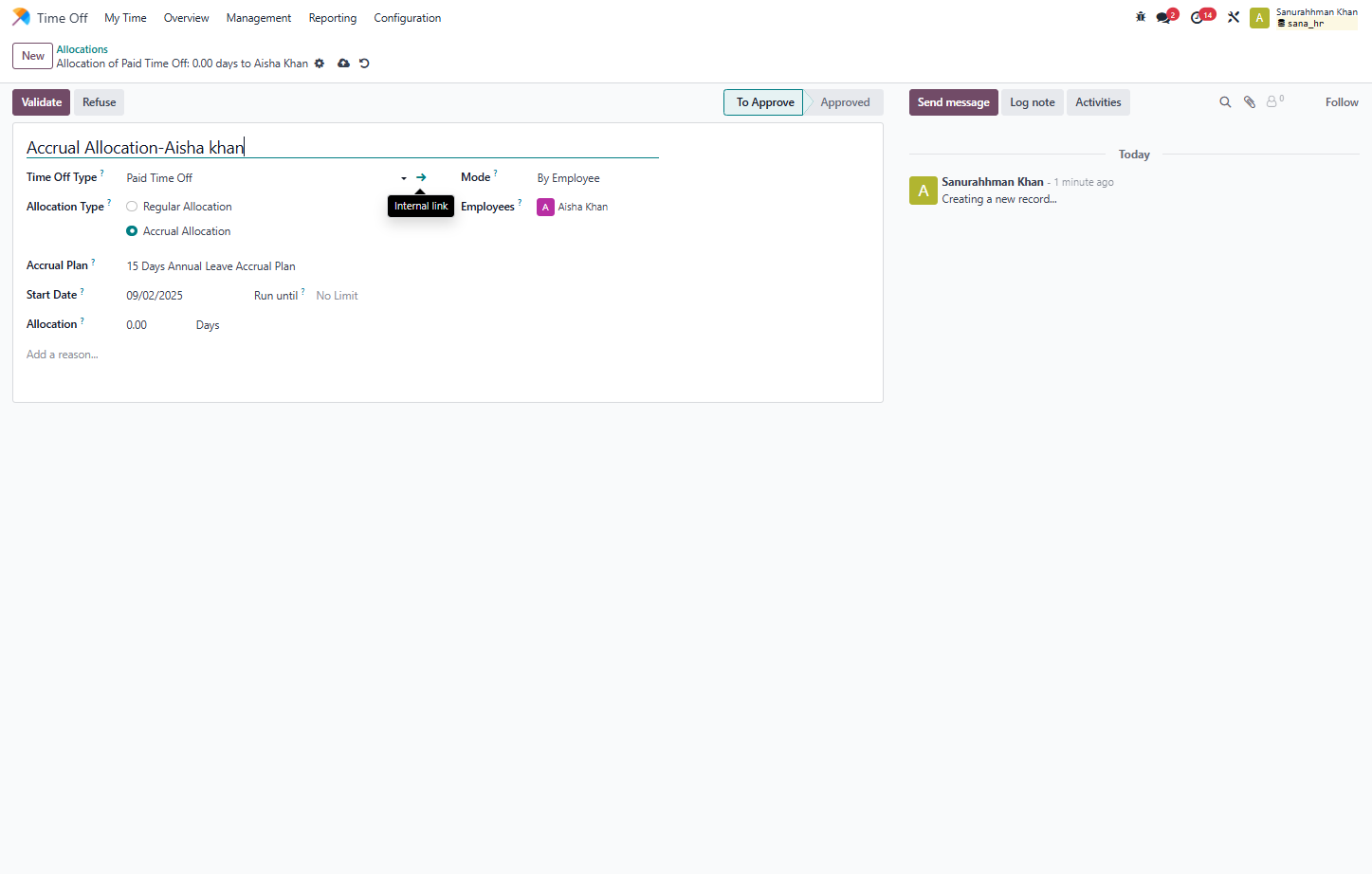Expand the Time Off Type dropdown arrow
The image size is (1372, 874).
point(404,178)
